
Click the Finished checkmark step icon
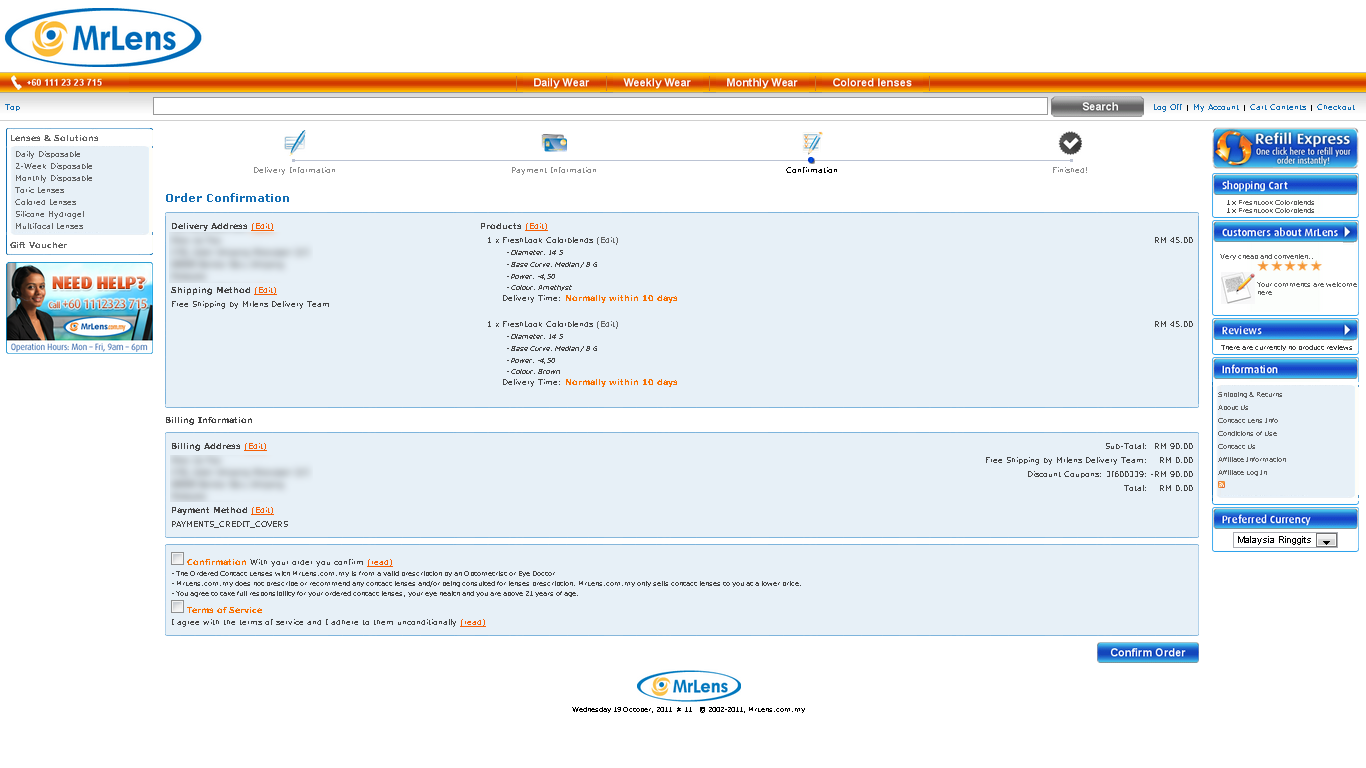click(1070, 143)
